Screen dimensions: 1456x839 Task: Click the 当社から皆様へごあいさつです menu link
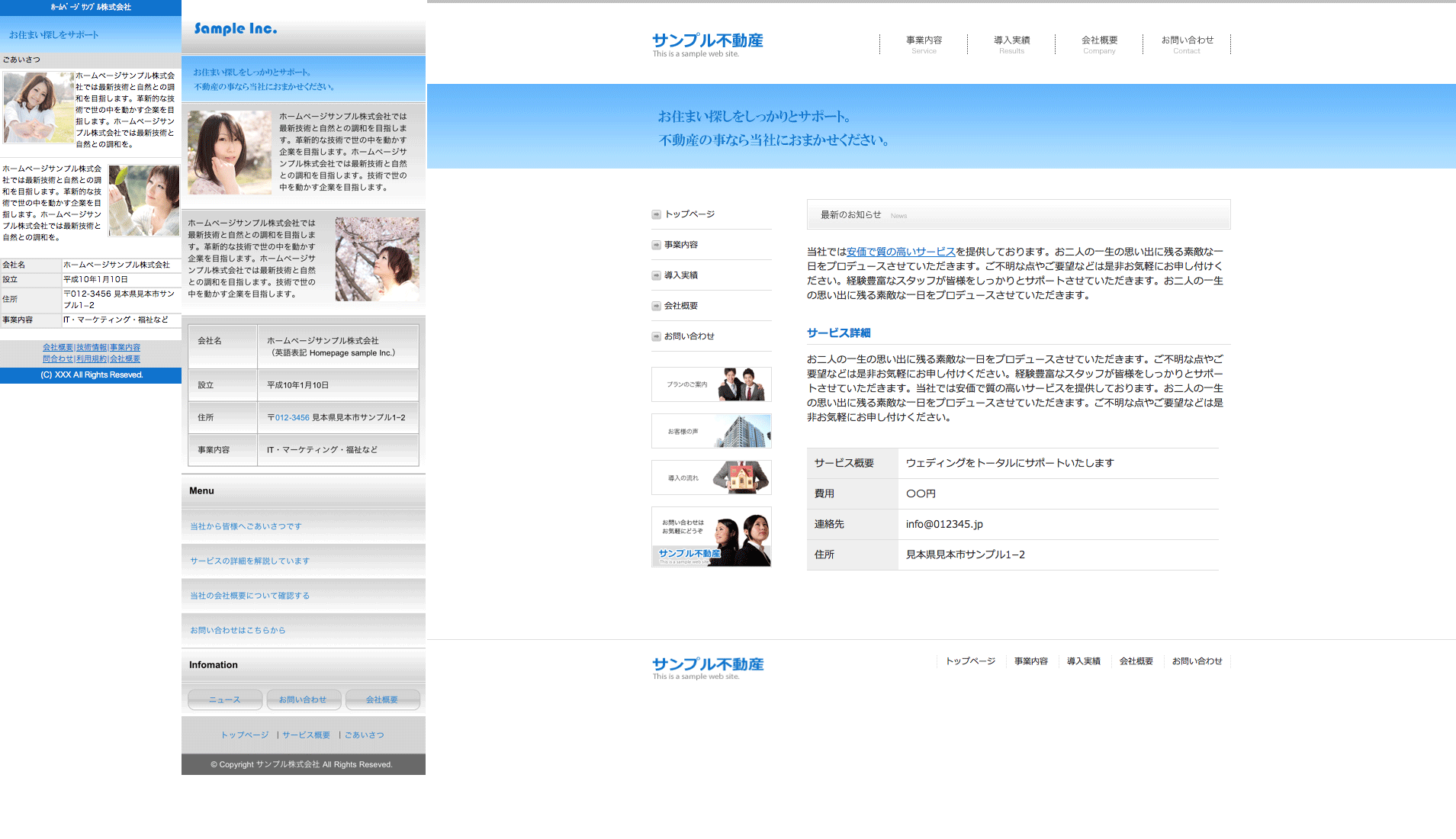[x=246, y=526]
